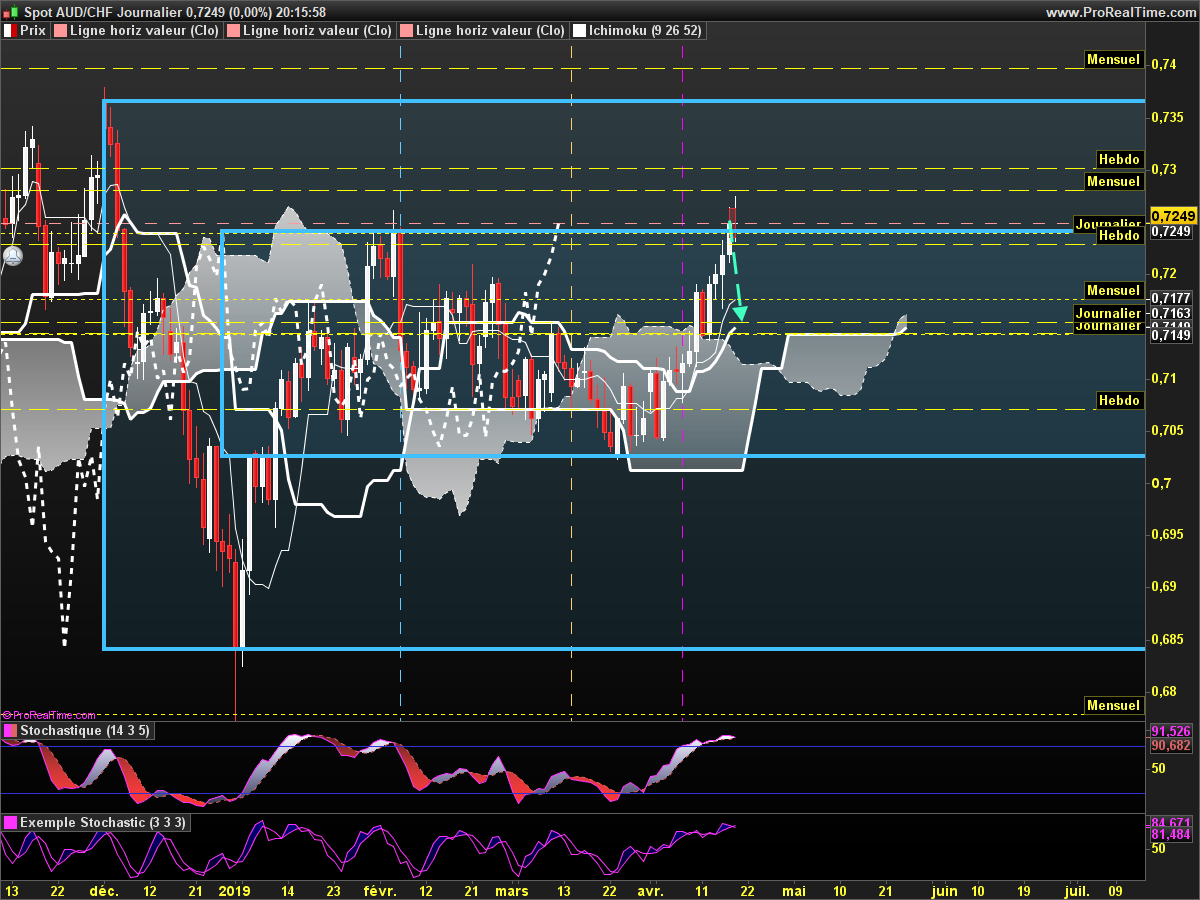Click the 0,7163 price tag
Screen dimensions: 1200x900
(1172, 313)
